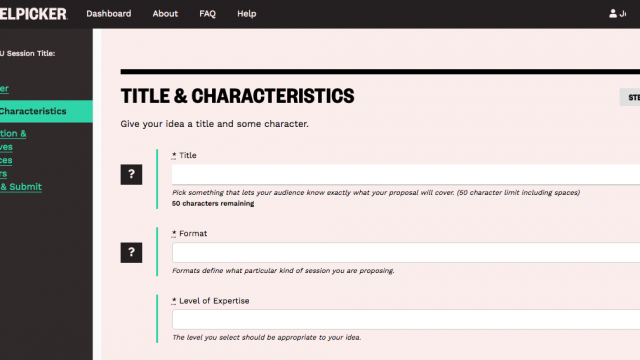Click the sidebar link ending in 'rs'
Viewport: 640px width, 360px height.
click(x=4, y=174)
